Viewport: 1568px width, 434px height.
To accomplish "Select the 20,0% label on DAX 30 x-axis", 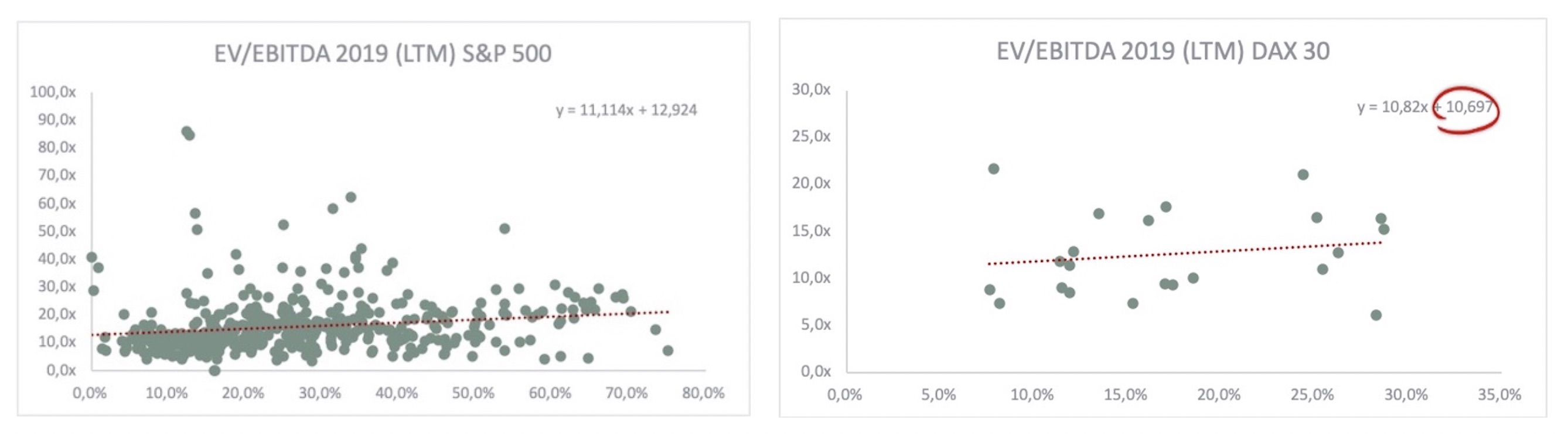I will [1219, 394].
